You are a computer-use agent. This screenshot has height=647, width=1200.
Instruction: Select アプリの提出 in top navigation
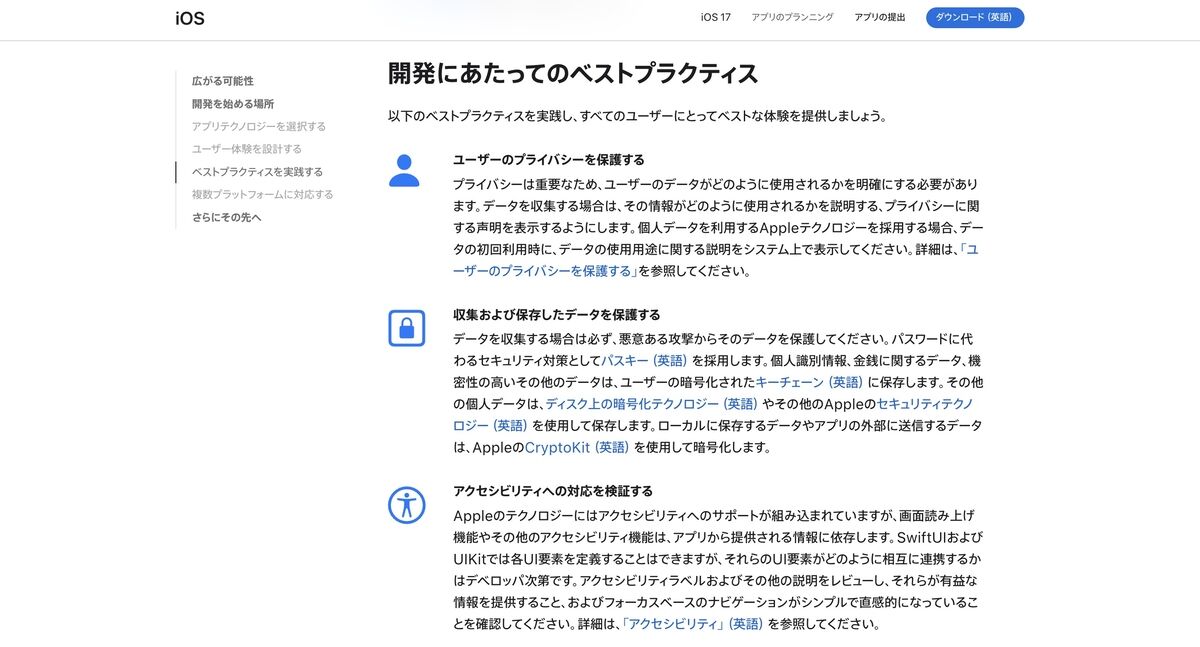880,17
